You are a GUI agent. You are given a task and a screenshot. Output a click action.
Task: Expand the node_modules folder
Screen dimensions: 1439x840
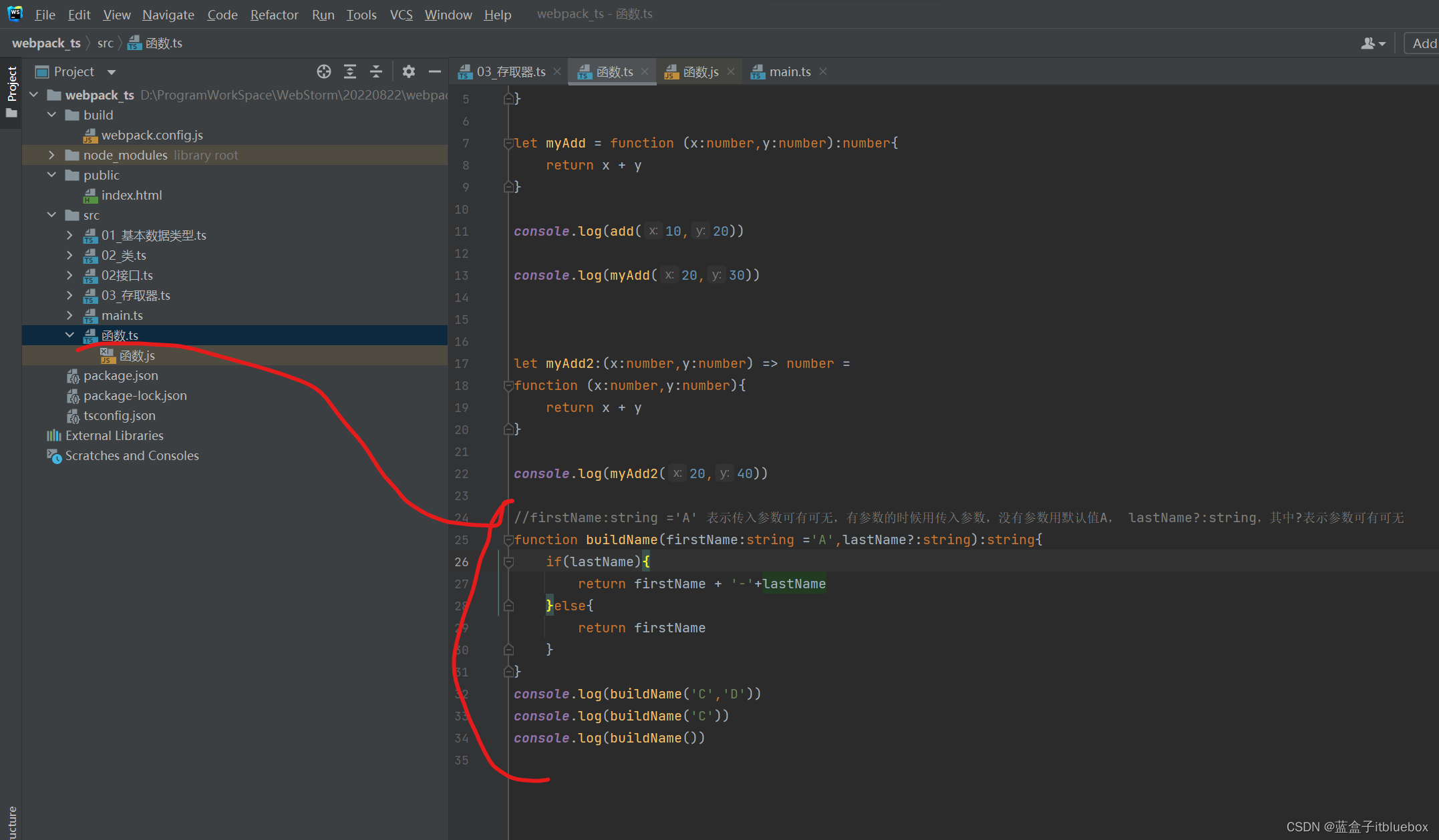(x=52, y=155)
